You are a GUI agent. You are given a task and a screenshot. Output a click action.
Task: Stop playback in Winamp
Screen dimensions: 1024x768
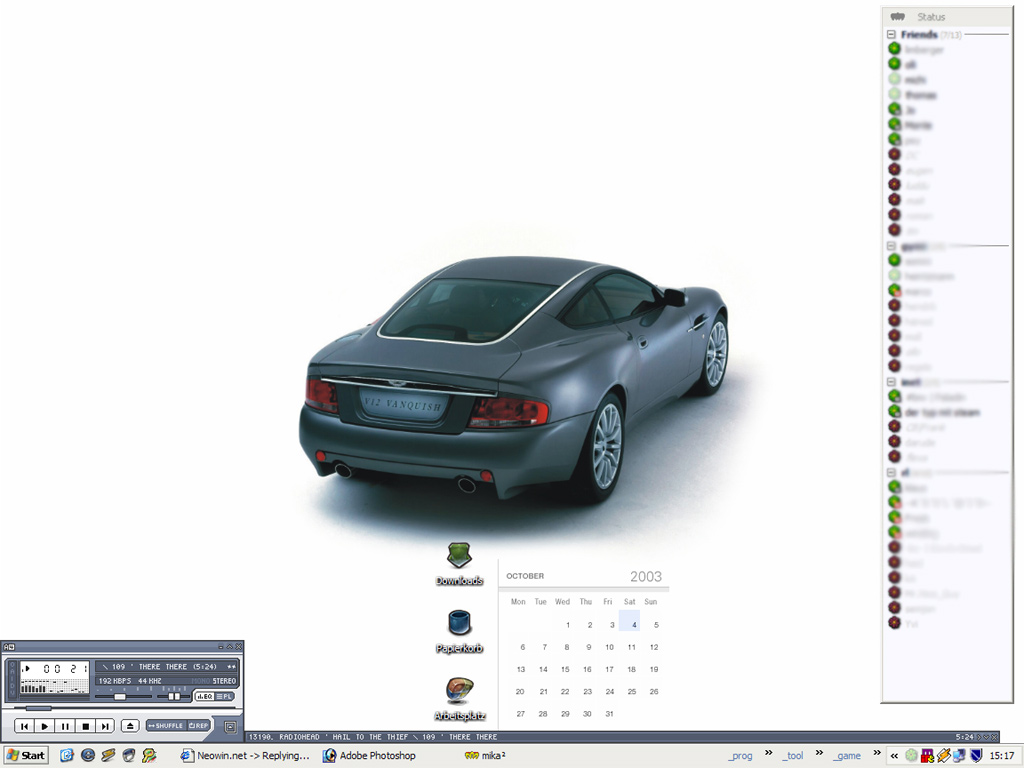(86, 726)
